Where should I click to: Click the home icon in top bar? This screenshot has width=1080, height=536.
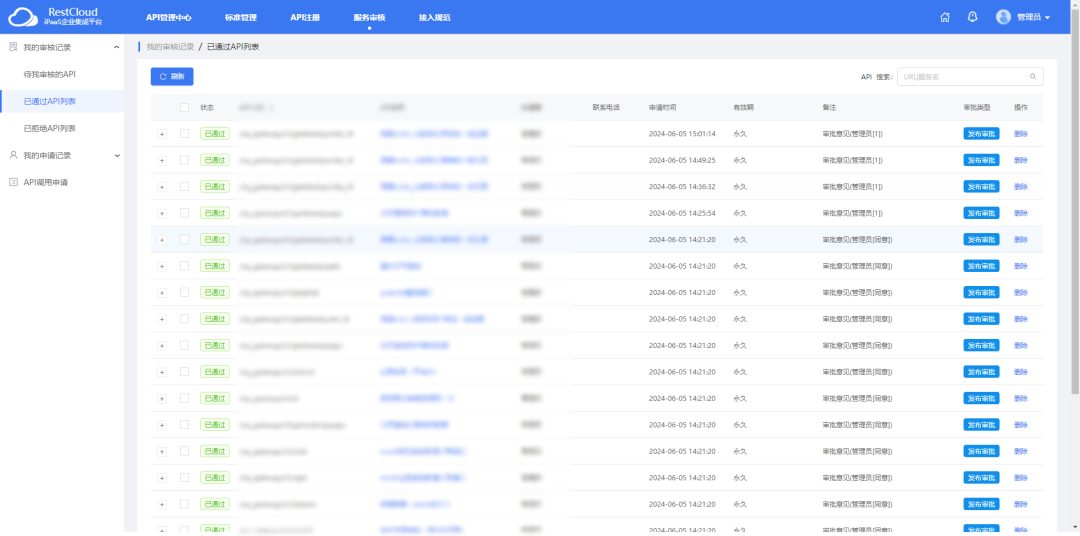945,17
